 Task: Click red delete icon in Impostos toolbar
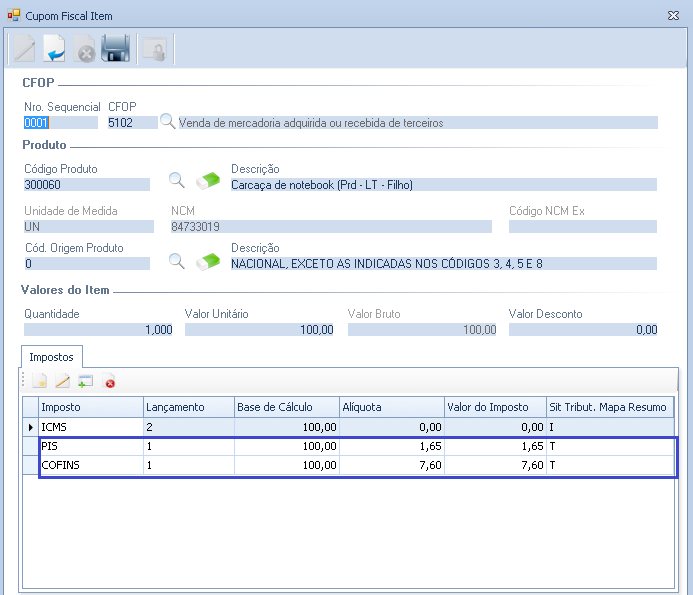tap(110, 381)
